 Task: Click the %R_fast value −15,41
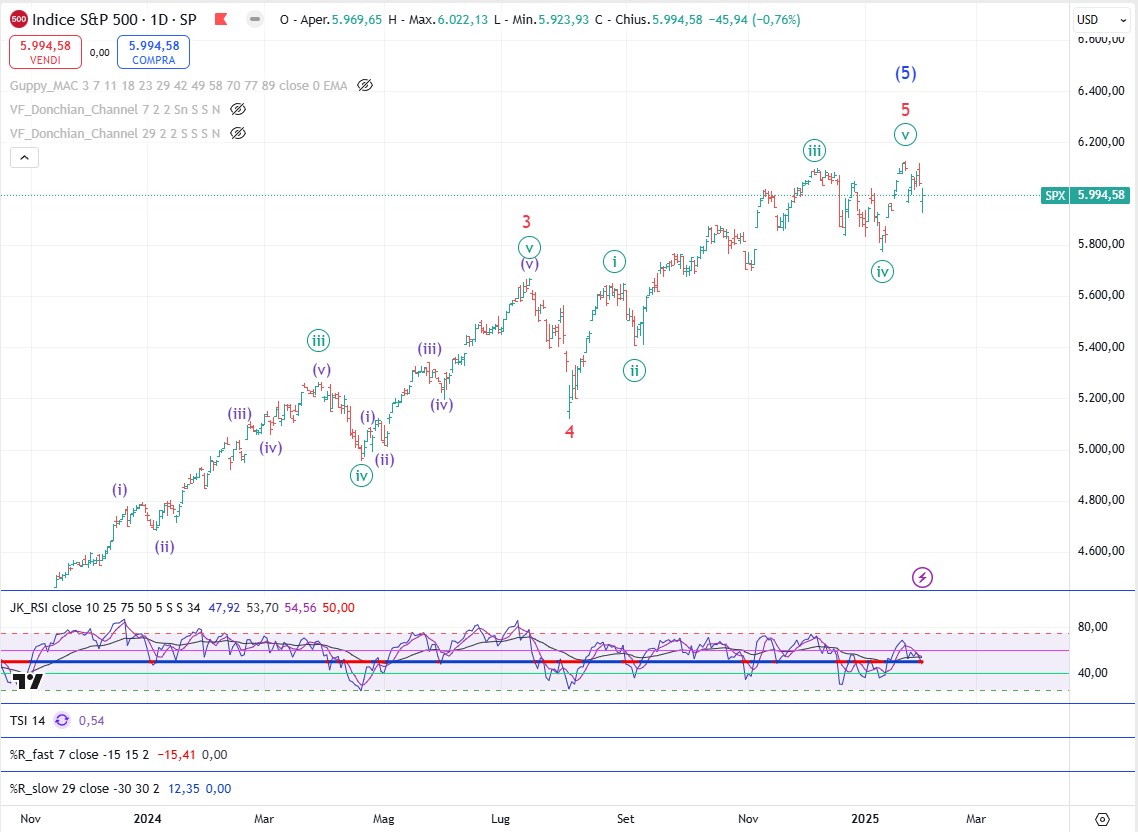(176, 754)
